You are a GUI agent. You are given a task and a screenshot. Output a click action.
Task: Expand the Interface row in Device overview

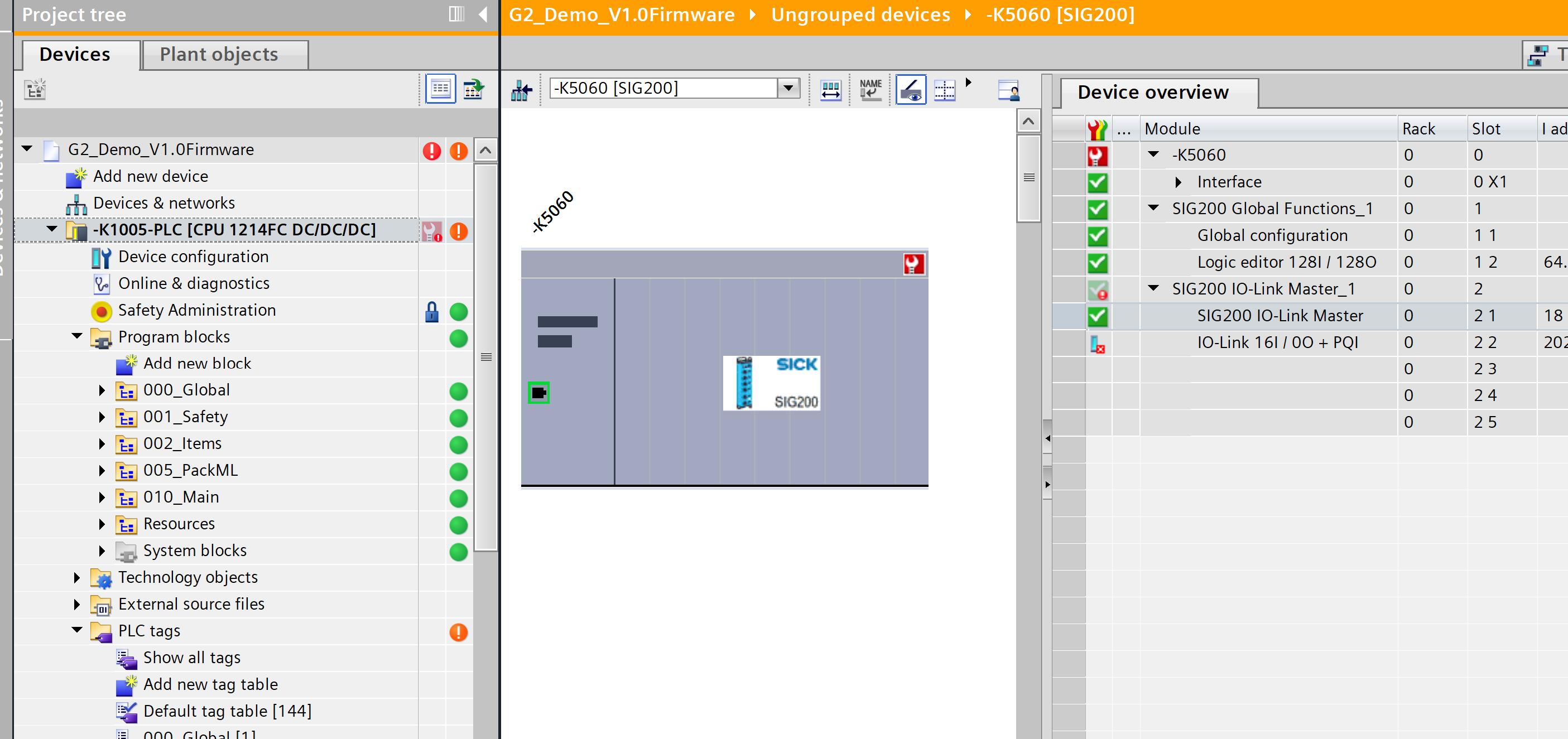(1178, 182)
